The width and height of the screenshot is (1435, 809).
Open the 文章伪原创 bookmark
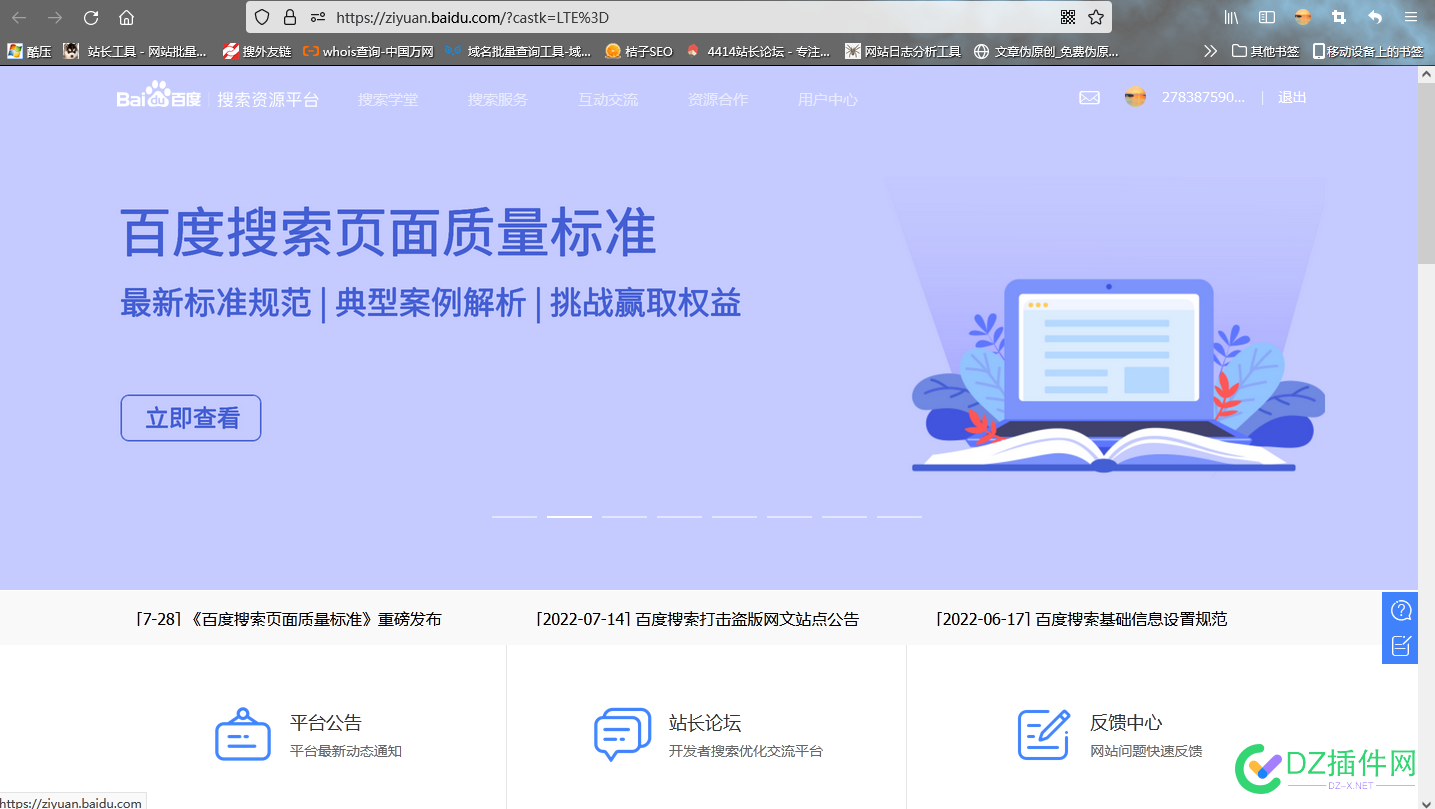coord(1047,51)
